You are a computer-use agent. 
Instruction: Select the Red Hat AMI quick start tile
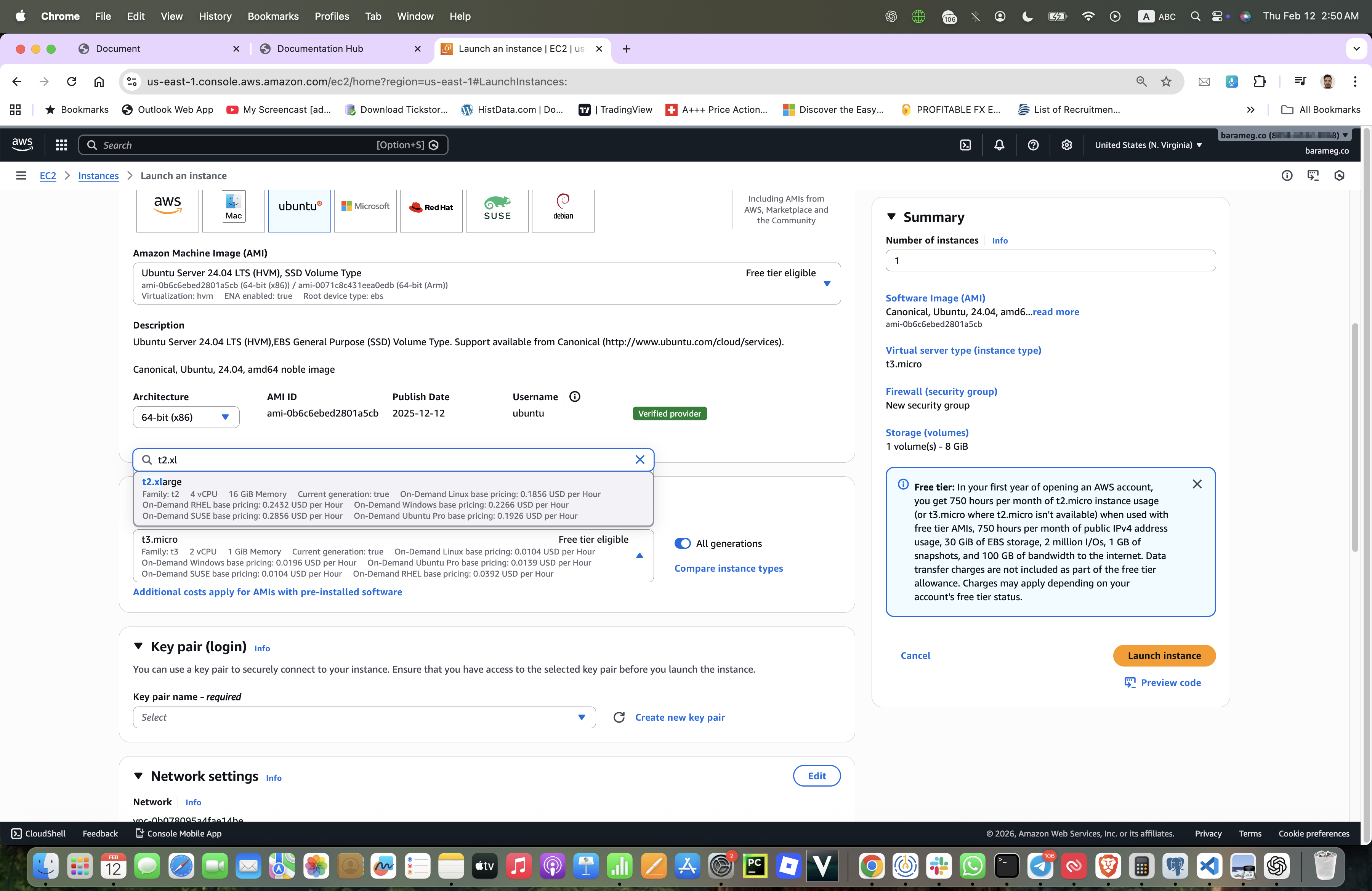point(431,208)
